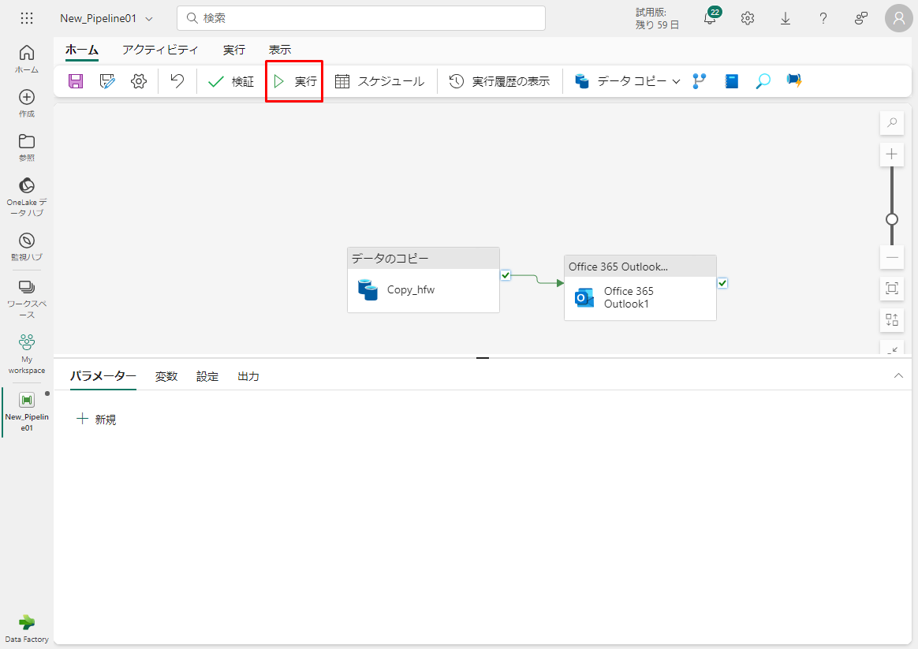Click the Run pipeline button
This screenshot has width=918, height=649.
[x=295, y=81]
